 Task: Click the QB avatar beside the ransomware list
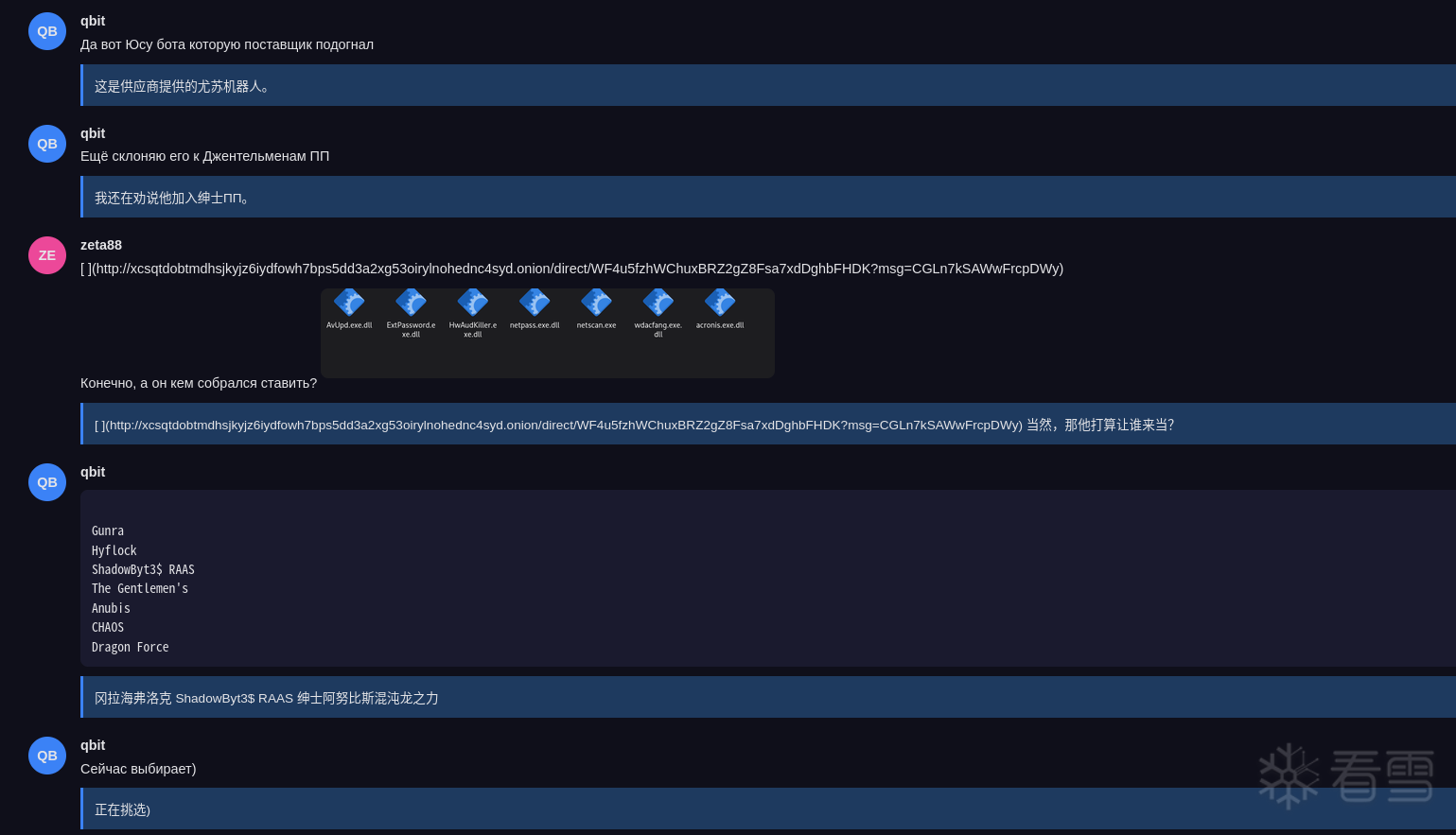[47, 482]
